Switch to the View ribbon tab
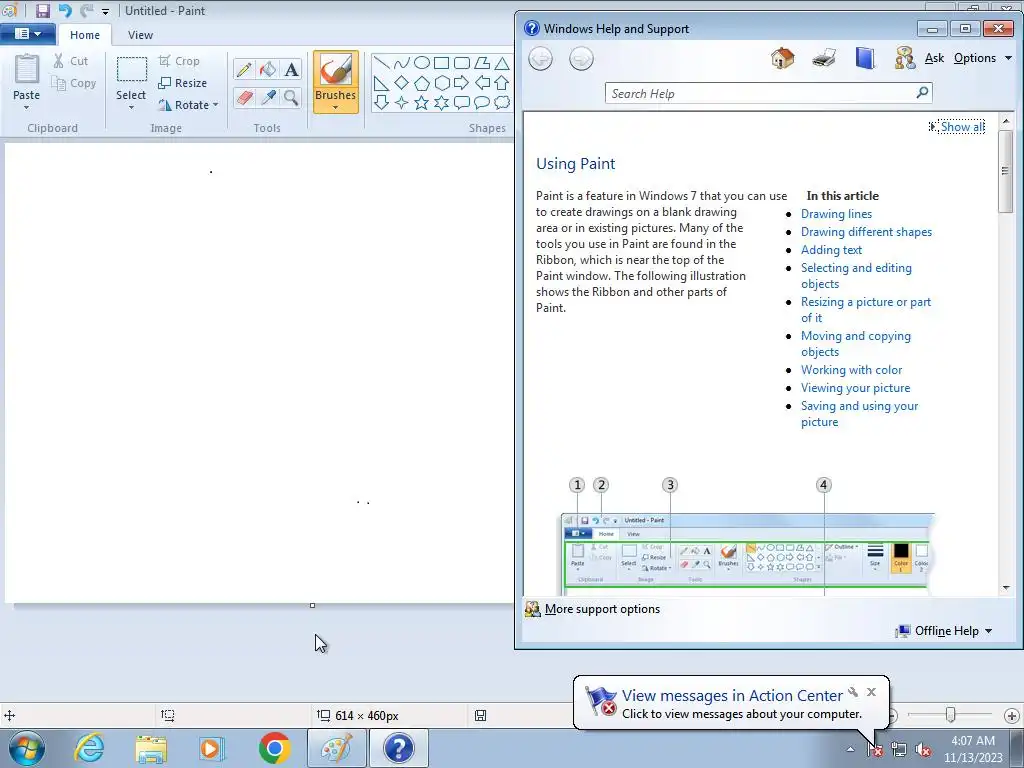 click(x=140, y=35)
